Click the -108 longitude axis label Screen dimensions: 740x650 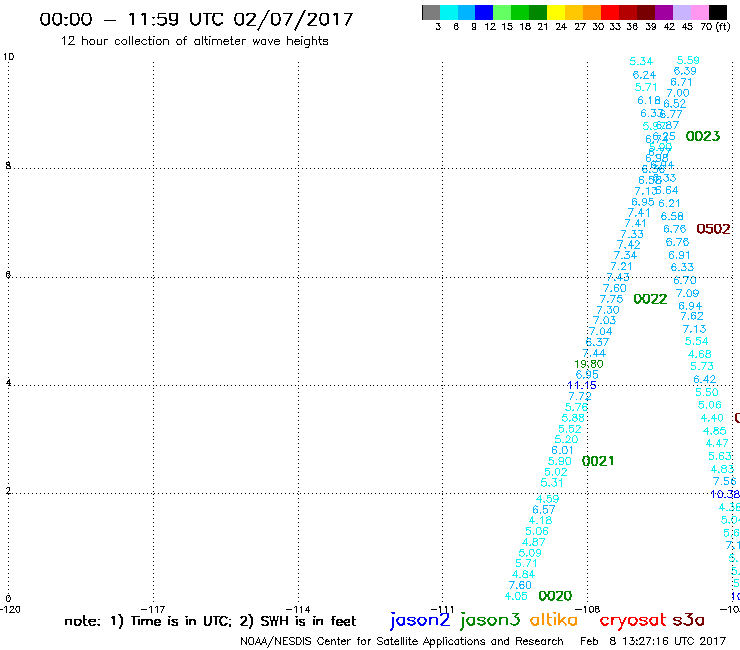point(588,610)
